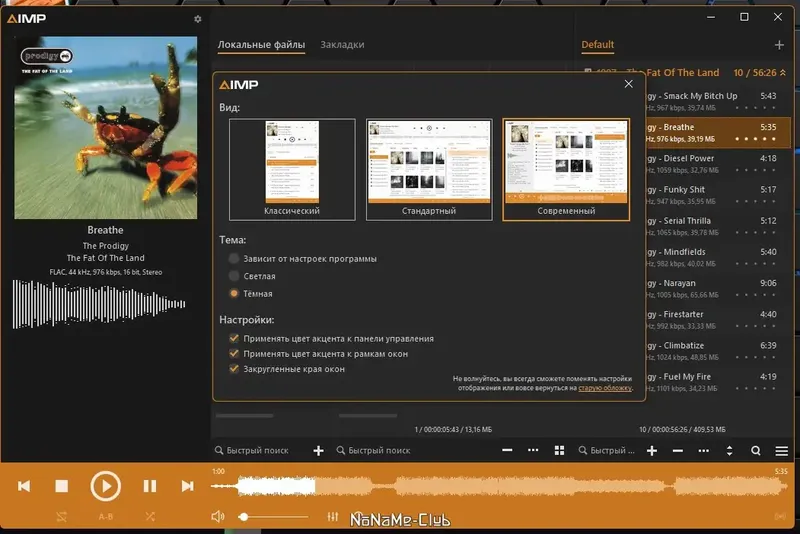Add to playlist with the plus beside the playlist quick search
The width and height of the screenshot is (800, 534).
click(x=652, y=451)
